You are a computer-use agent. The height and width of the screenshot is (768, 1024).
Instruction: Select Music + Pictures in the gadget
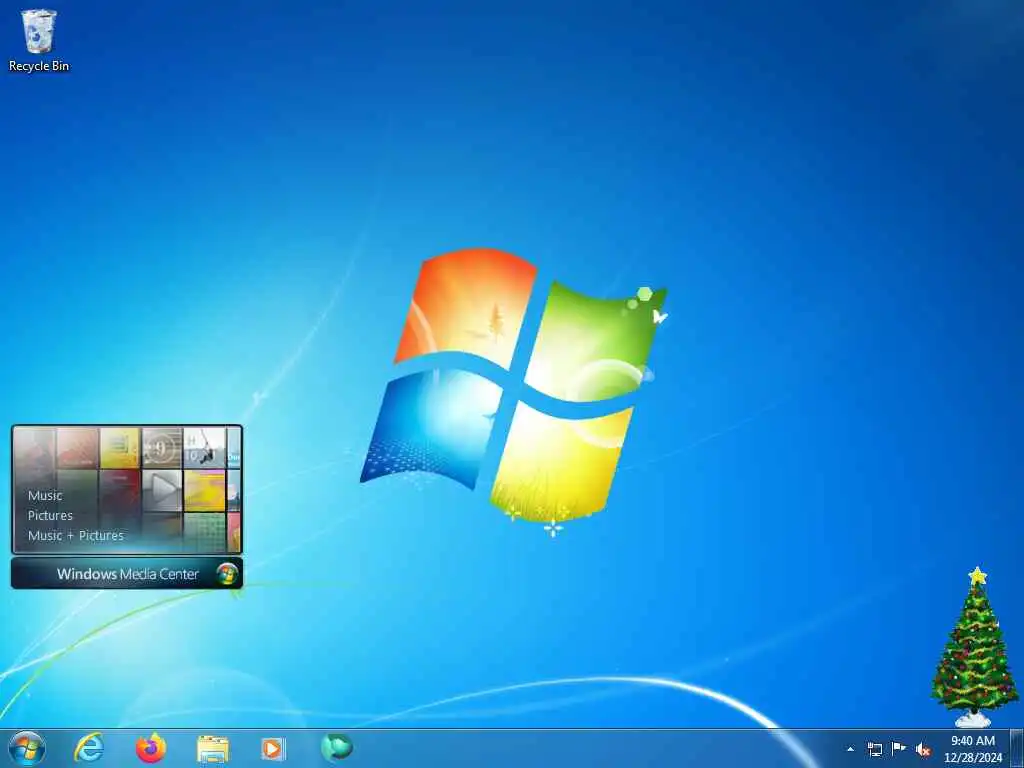(76, 536)
